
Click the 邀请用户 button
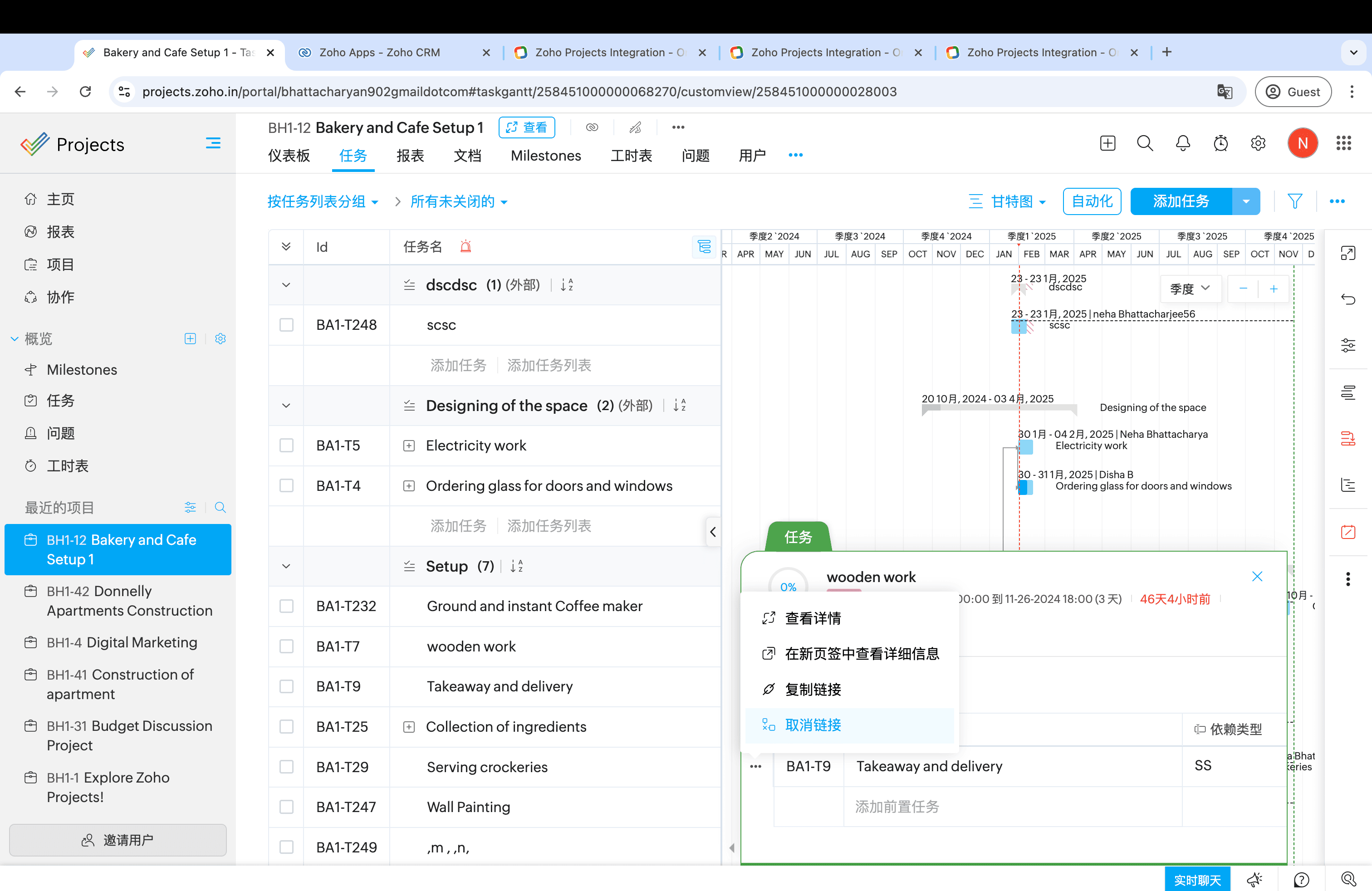click(x=118, y=840)
